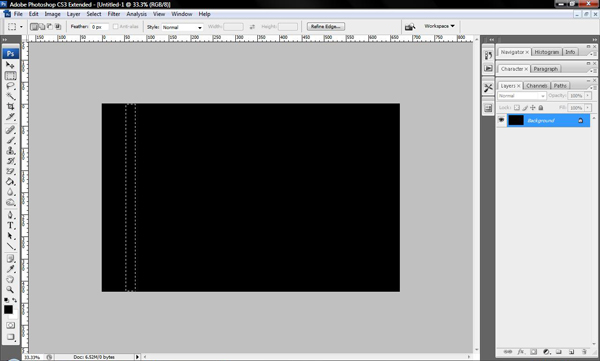Select the Dodge tool
The image size is (600, 361).
10,202
